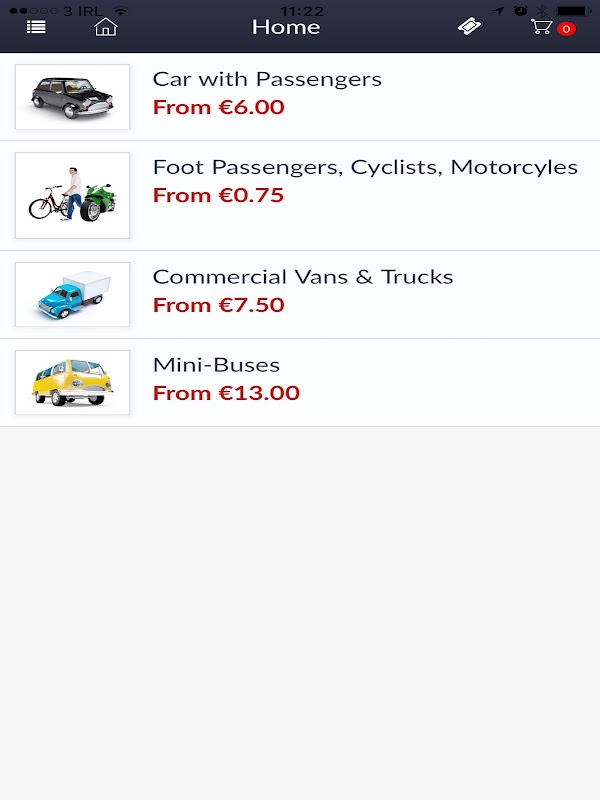Click the blue truck thumbnail
This screenshot has width=600, height=800.
click(72, 294)
